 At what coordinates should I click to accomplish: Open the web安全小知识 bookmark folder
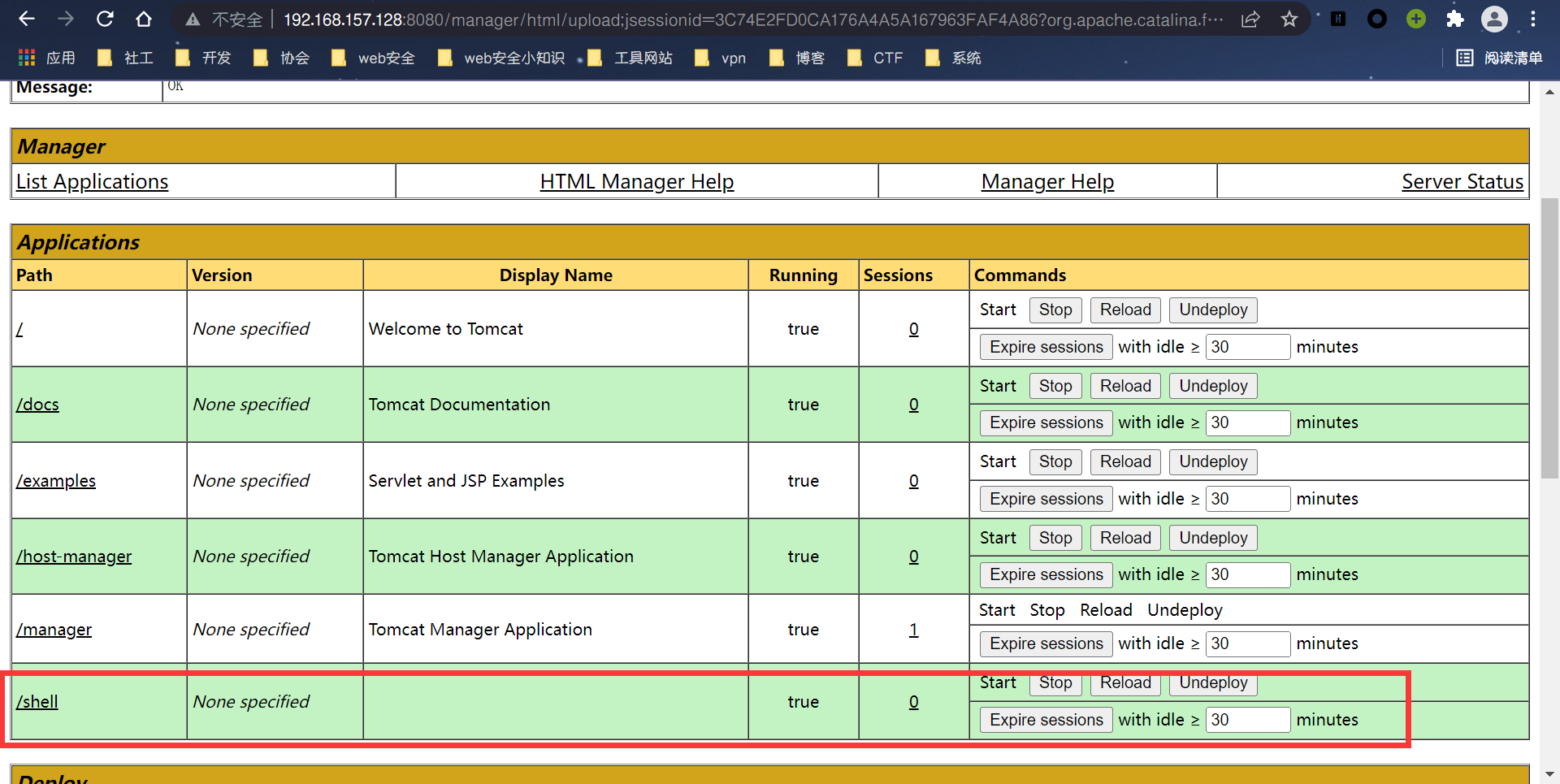tap(500, 58)
